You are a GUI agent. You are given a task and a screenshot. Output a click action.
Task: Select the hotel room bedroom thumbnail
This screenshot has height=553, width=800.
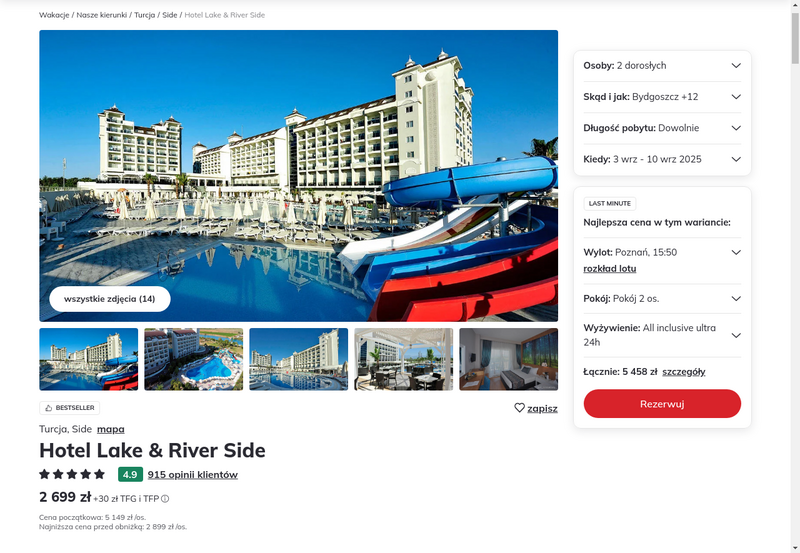pyautogui.click(x=509, y=359)
